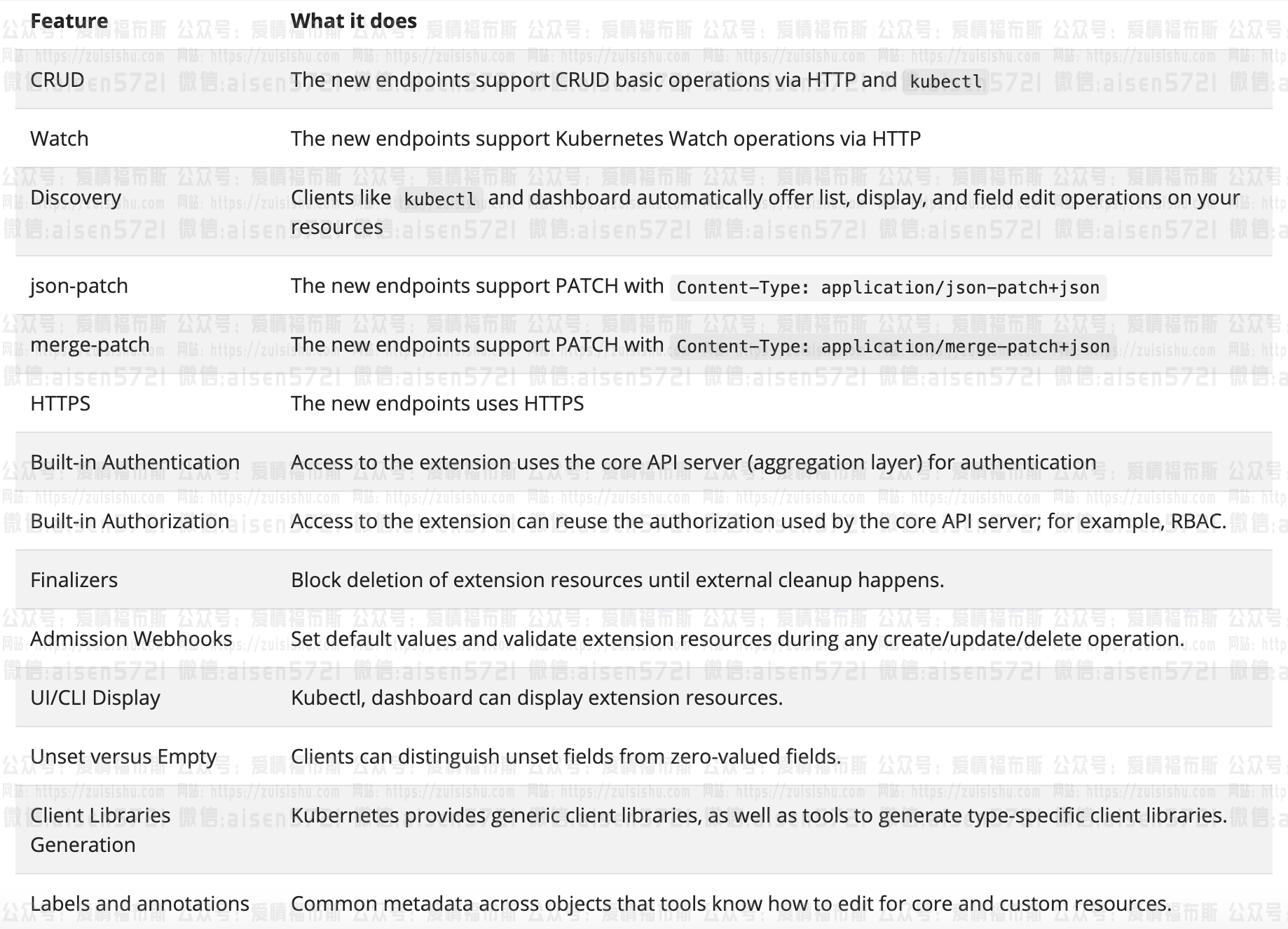Click the Admission Webhooks feature name
Viewport: 1288px width, 929px height.
[x=131, y=639]
